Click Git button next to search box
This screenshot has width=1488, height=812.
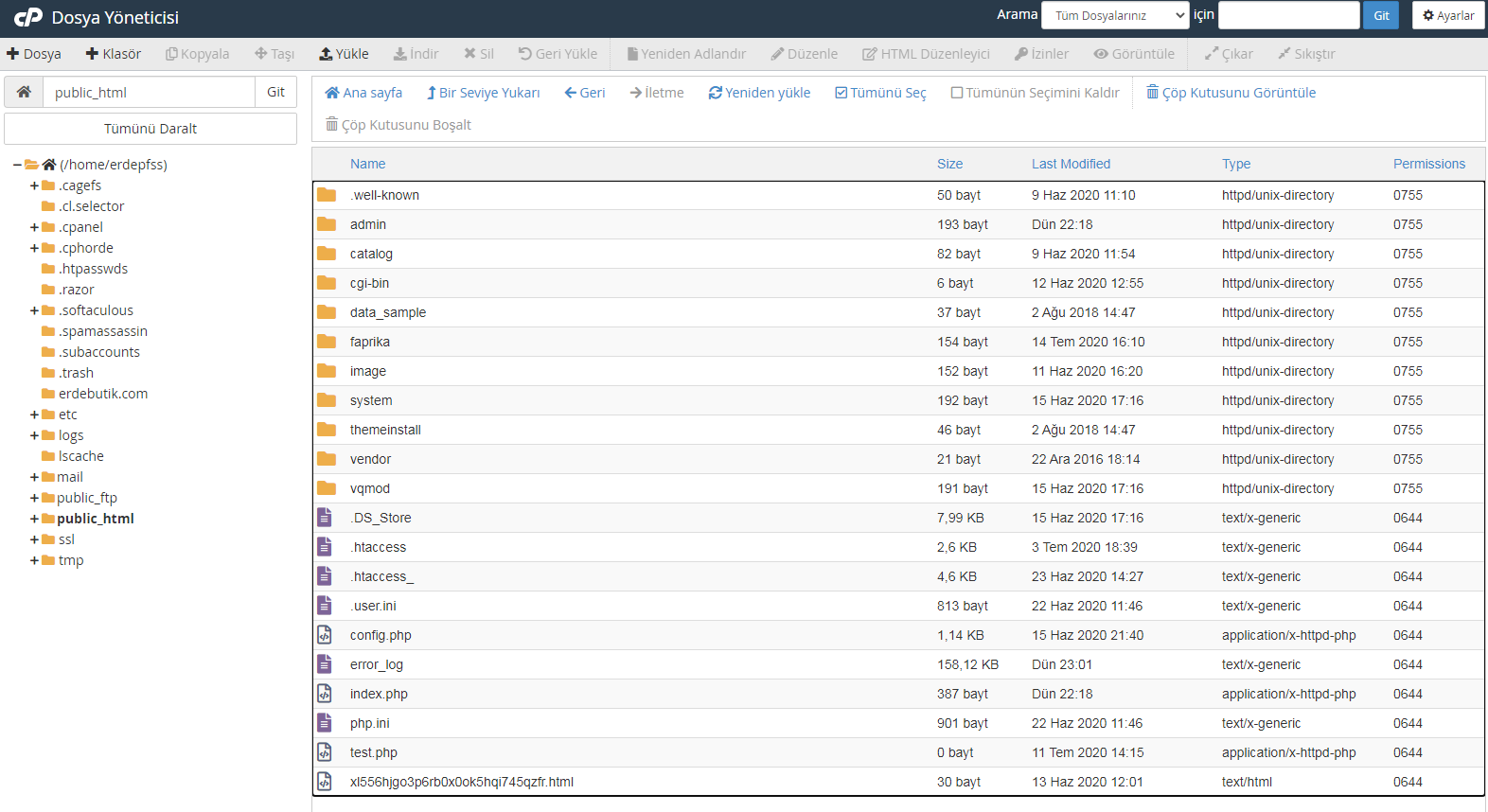[x=1381, y=15]
